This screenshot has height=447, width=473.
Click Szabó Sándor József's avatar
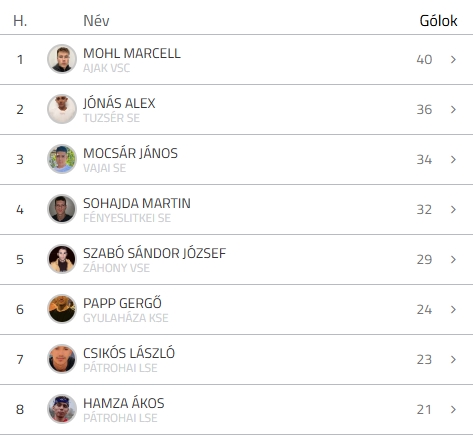point(62,259)
